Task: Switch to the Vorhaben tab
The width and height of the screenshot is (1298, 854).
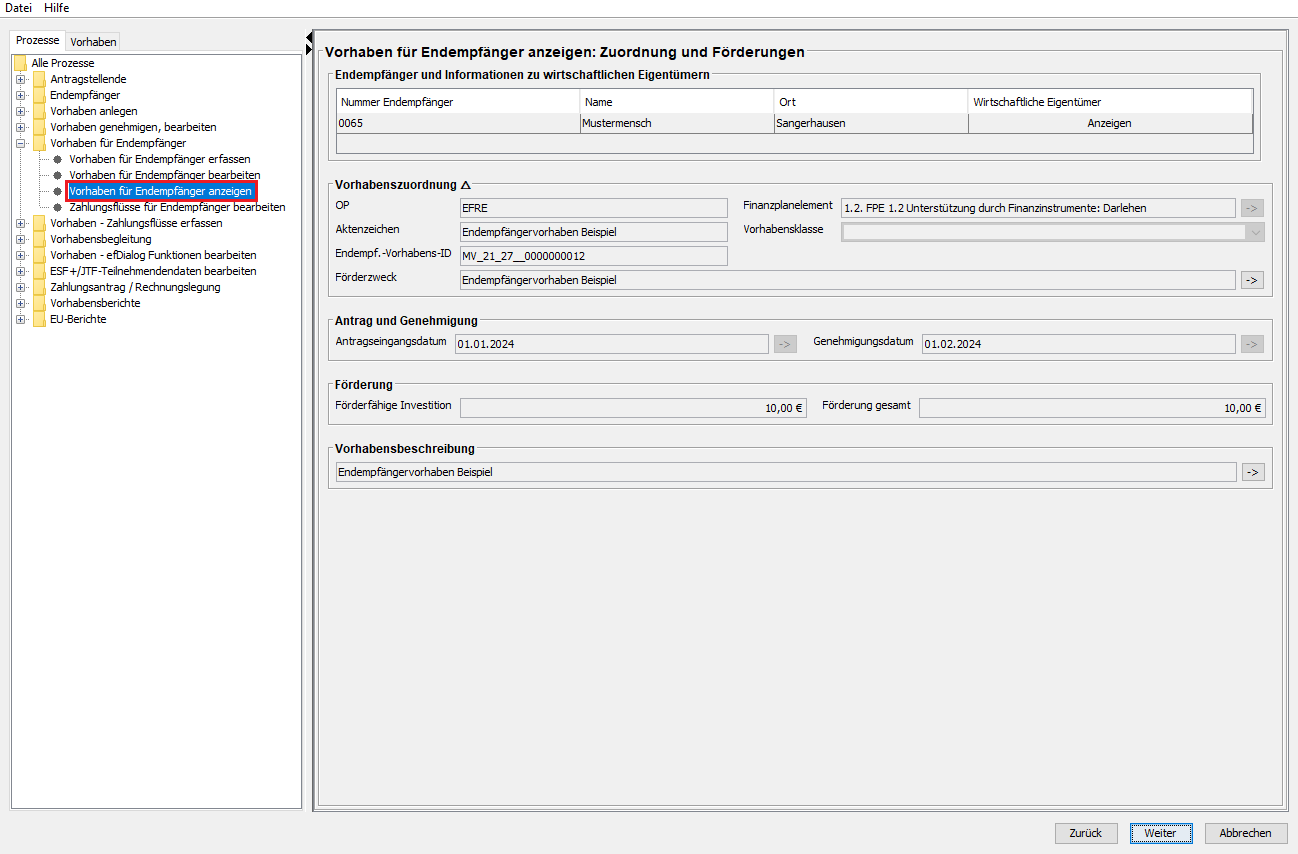Action: pos(93,42)
